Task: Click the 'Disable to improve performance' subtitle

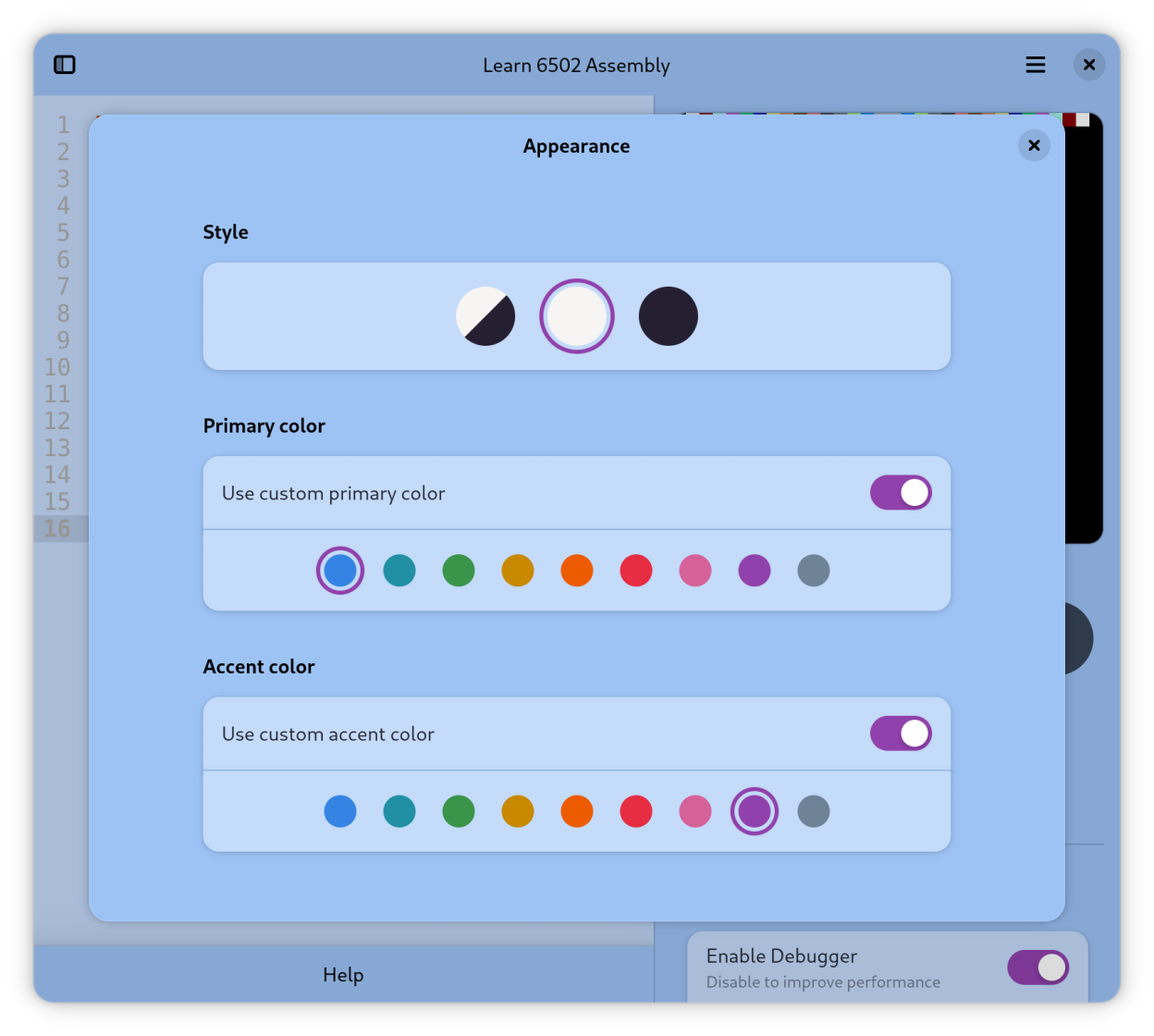Action: [x=823, y=982]
